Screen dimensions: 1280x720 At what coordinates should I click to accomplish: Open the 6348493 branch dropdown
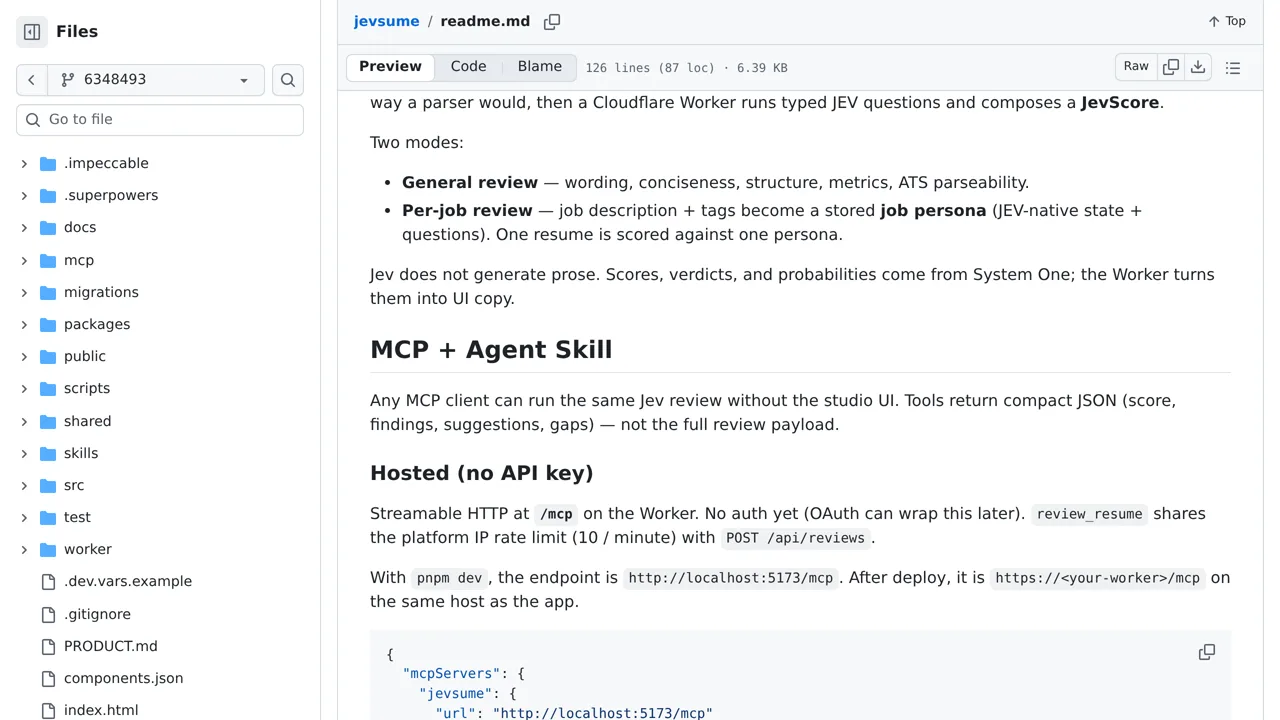coord(155,80)
